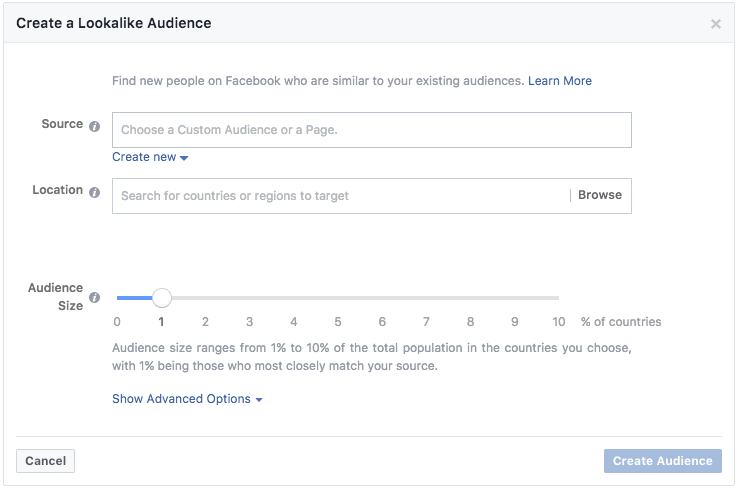Viewport: 738px width, 488px height.
Task: Click slider track at the 8 mark
Action: pos(471,298)
